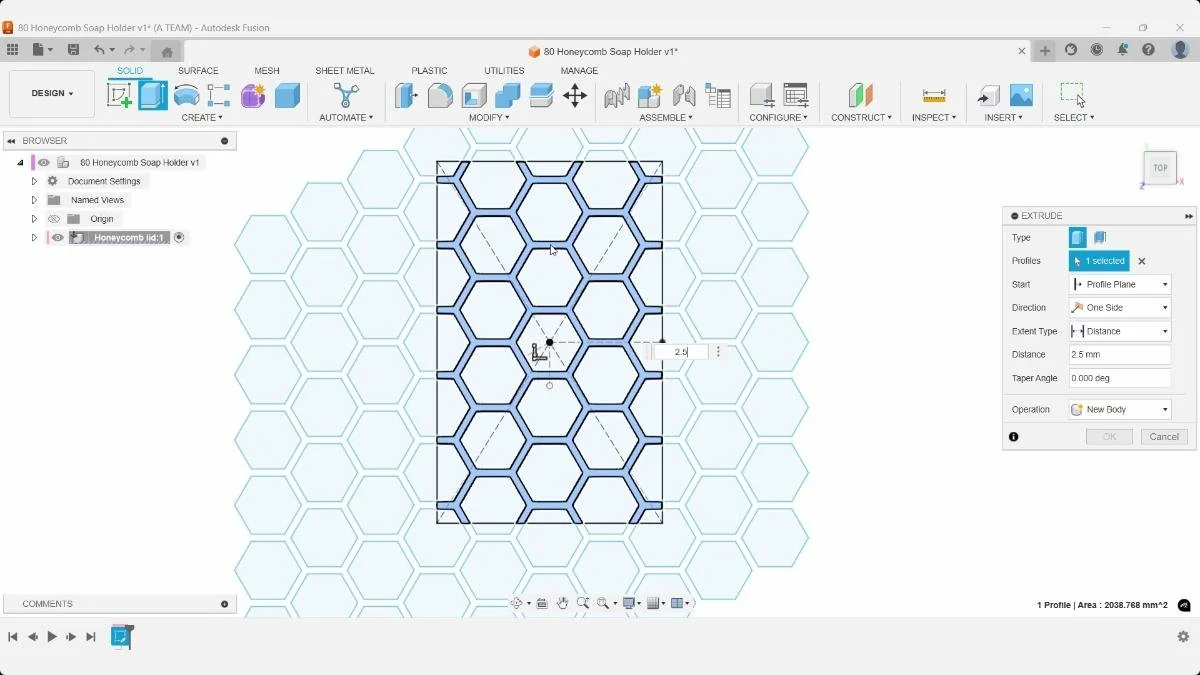
Task: Click the in-canvas 2.5 distance input
Action: point(681,352)
